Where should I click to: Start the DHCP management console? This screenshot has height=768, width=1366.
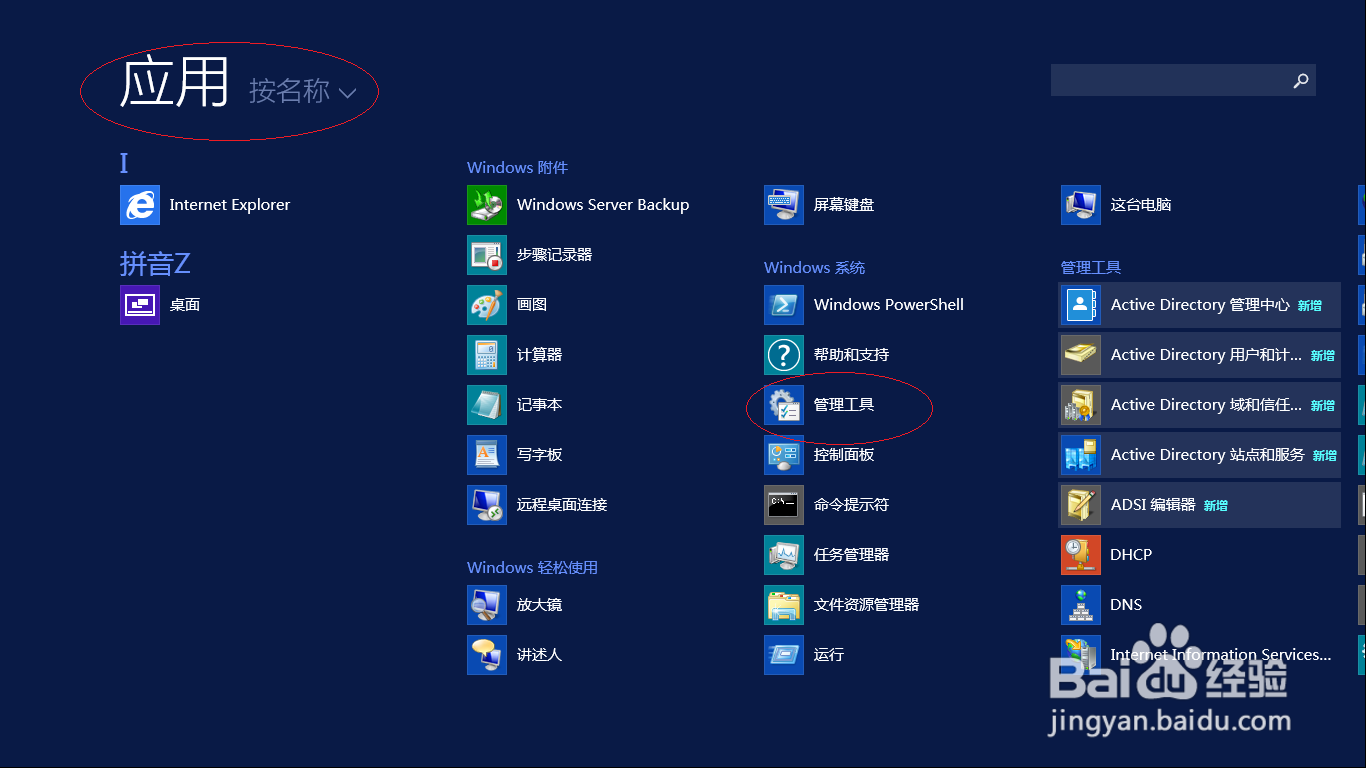pos(1130,555)
